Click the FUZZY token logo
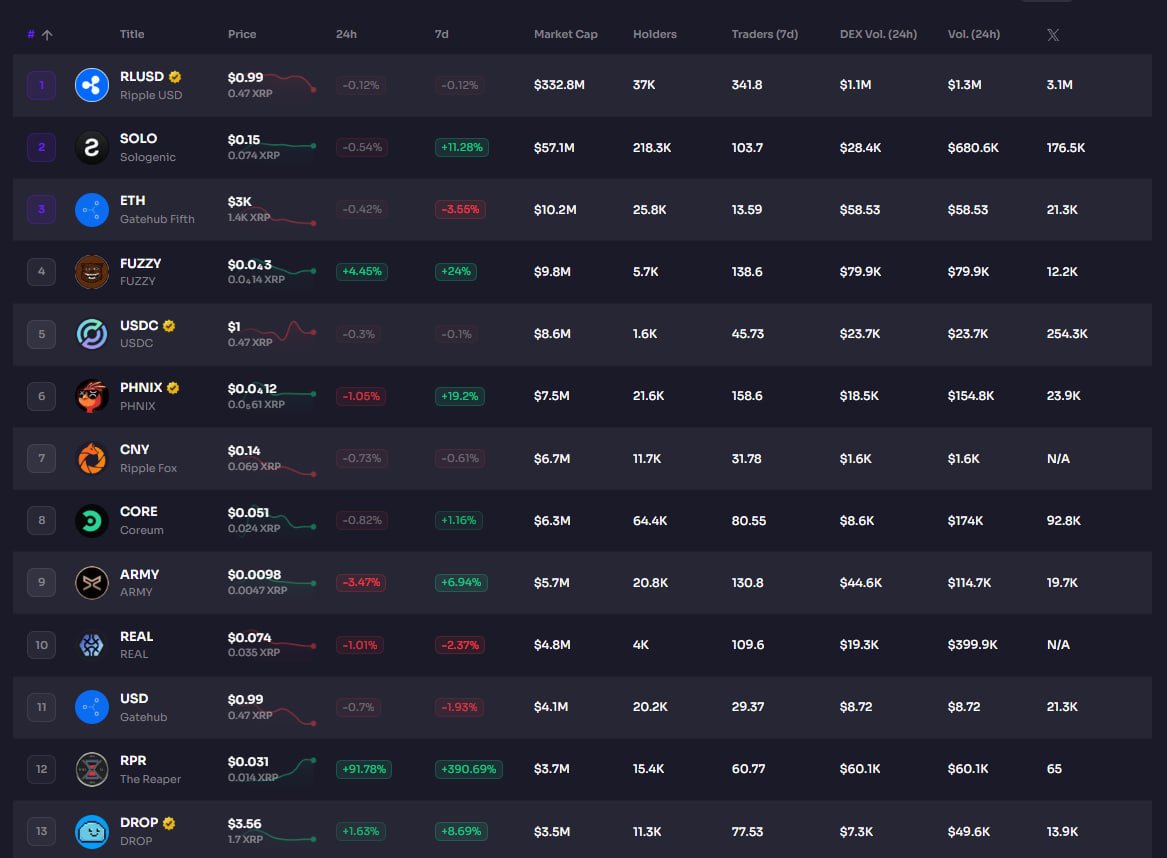The width and height of the screenshot is (1167, 858). (92, 272)
